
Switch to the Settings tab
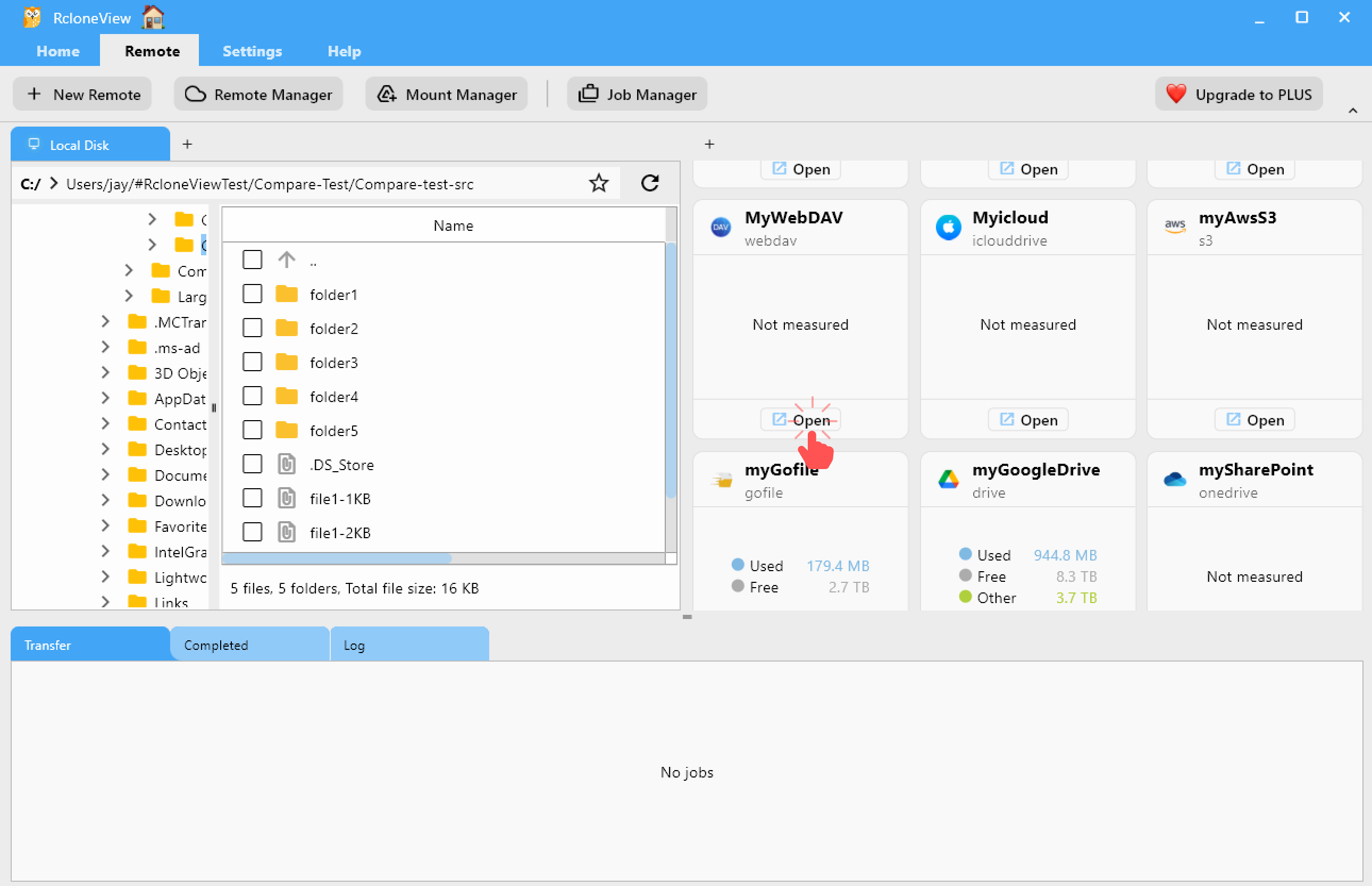(x=252, y=51)
